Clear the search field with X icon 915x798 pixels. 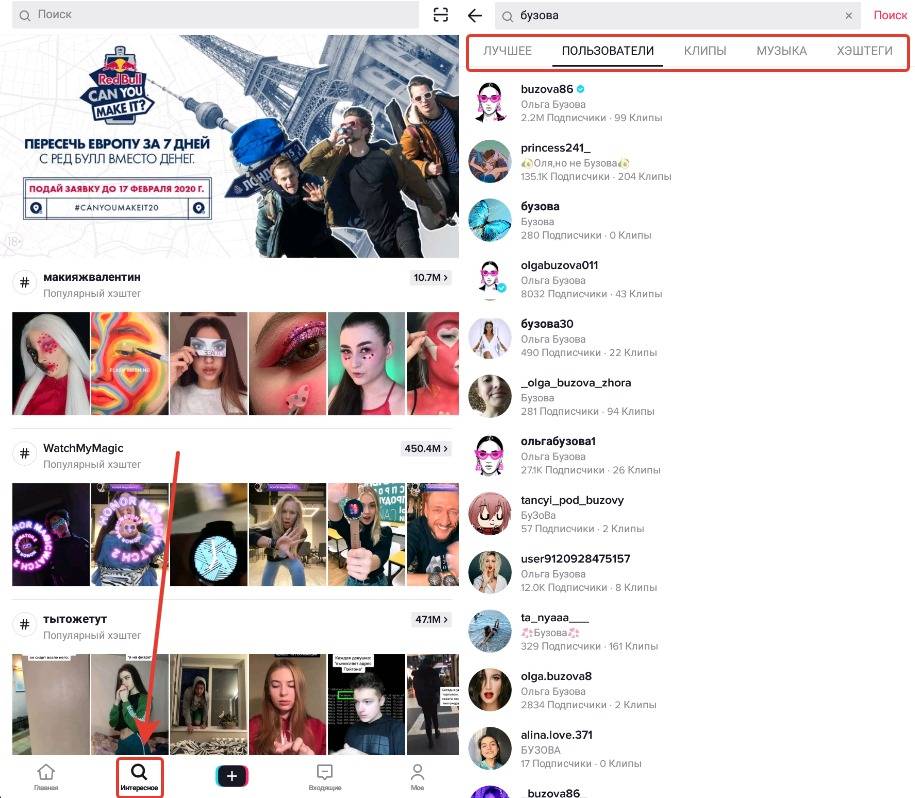(x=849, y=16)
